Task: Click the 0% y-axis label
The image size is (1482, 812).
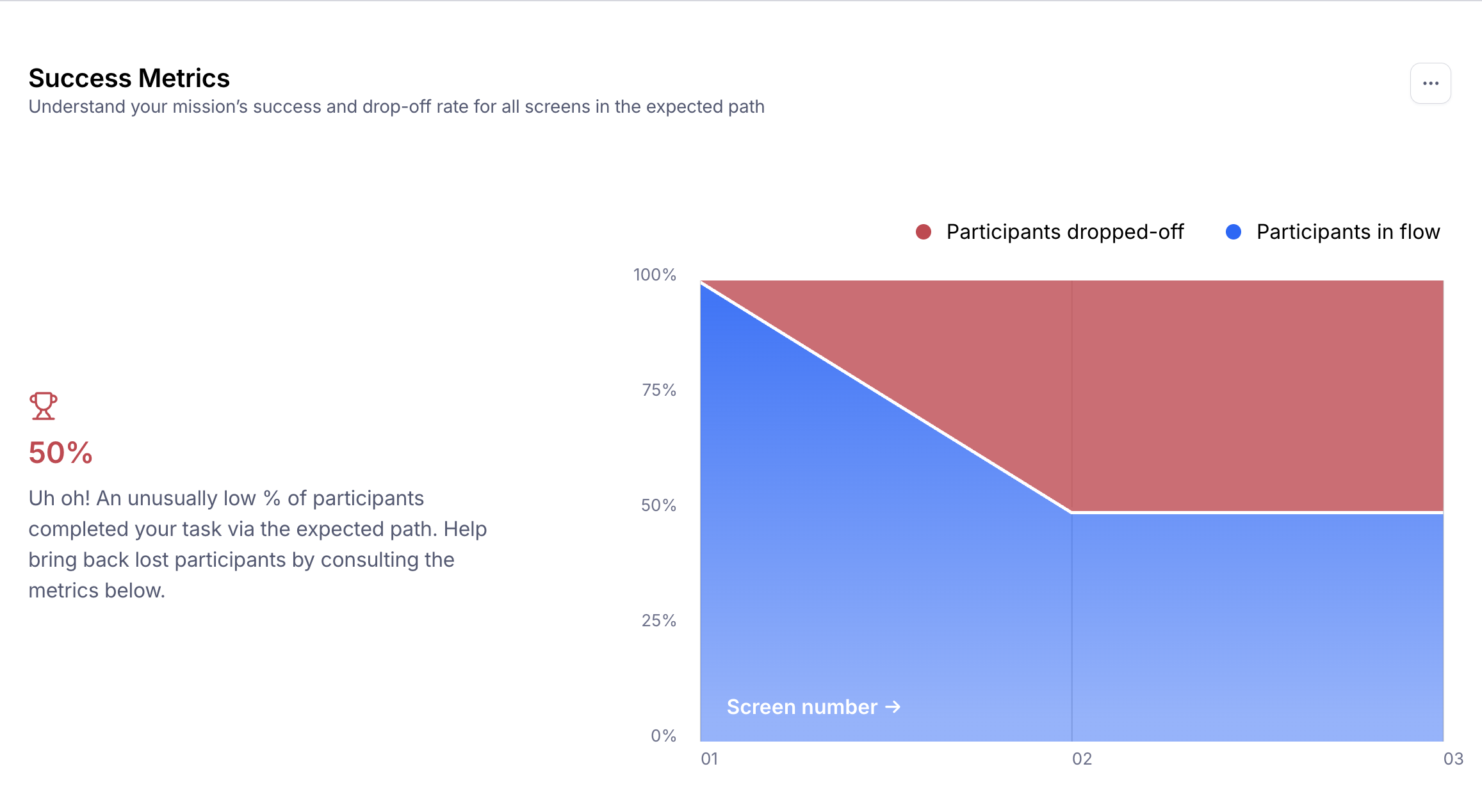Action: [x=664, y=736]
